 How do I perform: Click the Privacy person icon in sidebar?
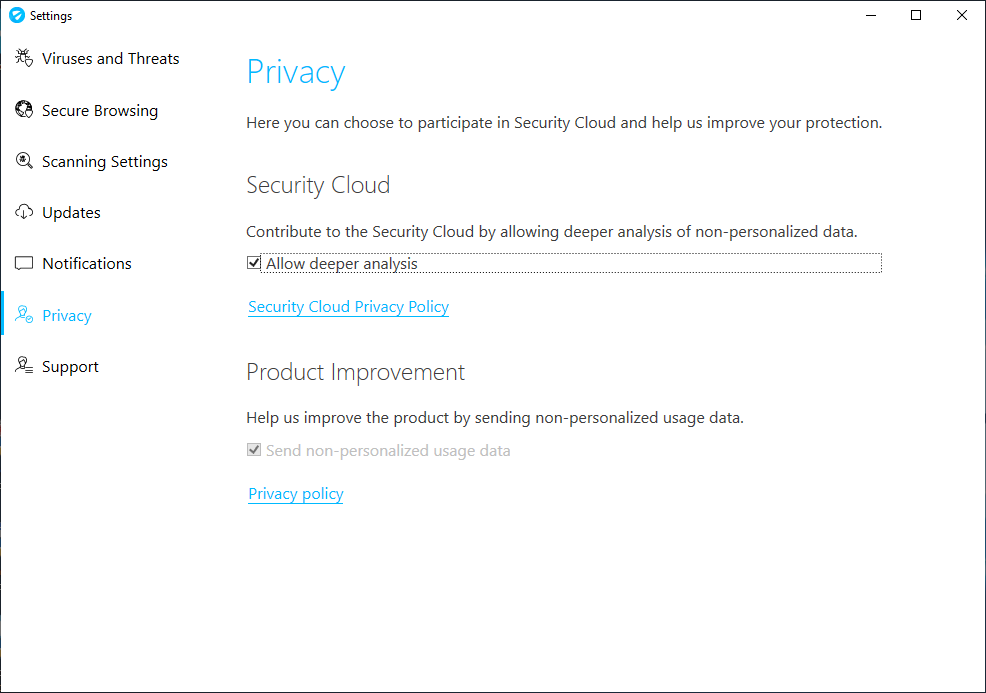tap(24, 315)
